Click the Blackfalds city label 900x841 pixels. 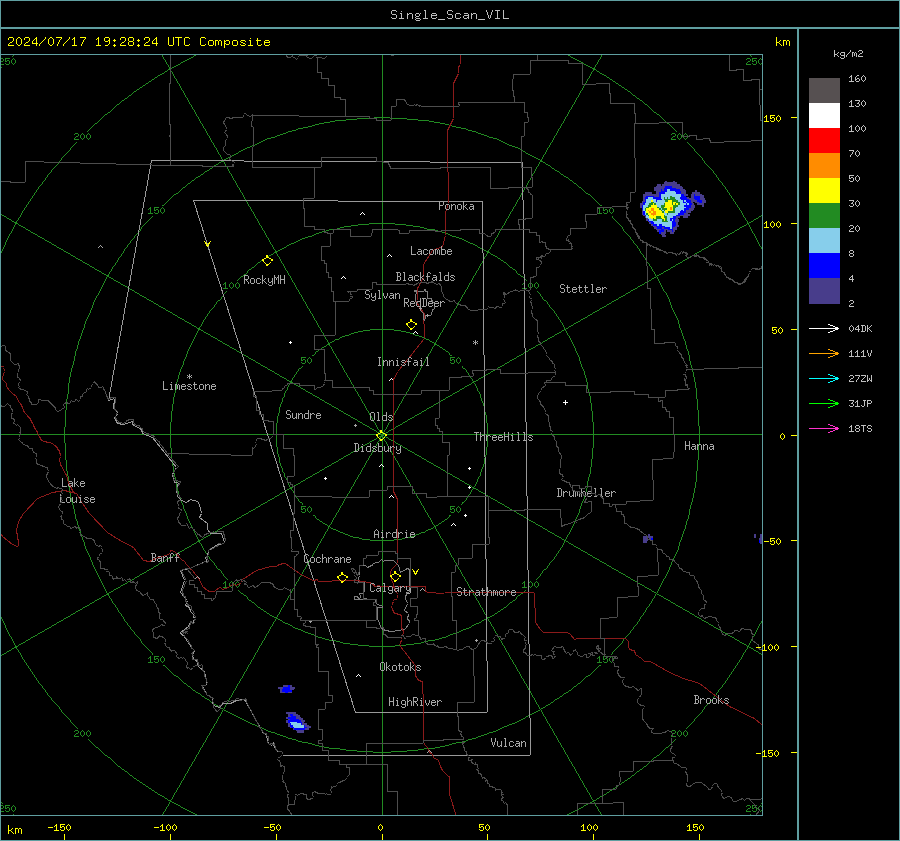(x=425, y=277)
